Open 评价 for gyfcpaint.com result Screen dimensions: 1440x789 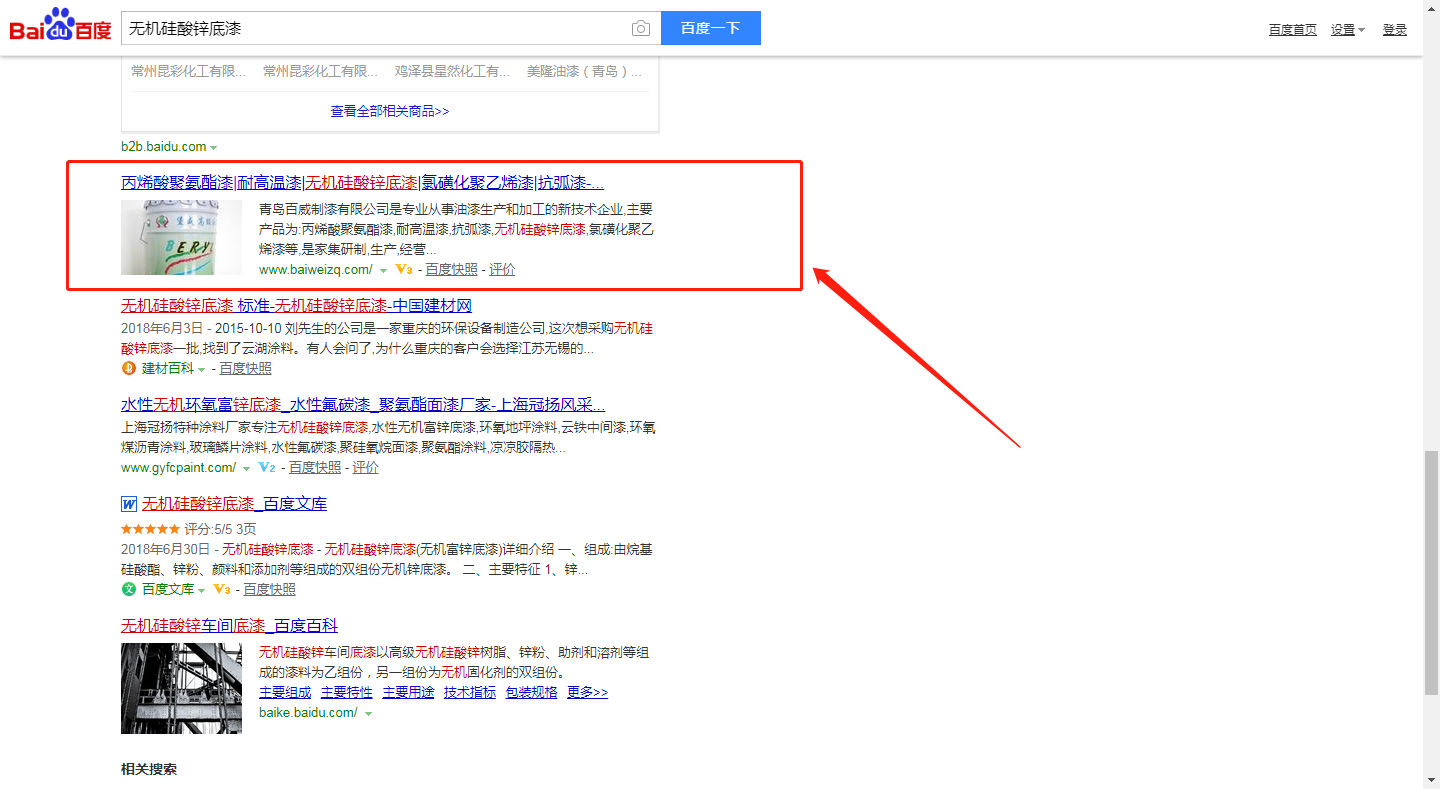pos(366,467)
